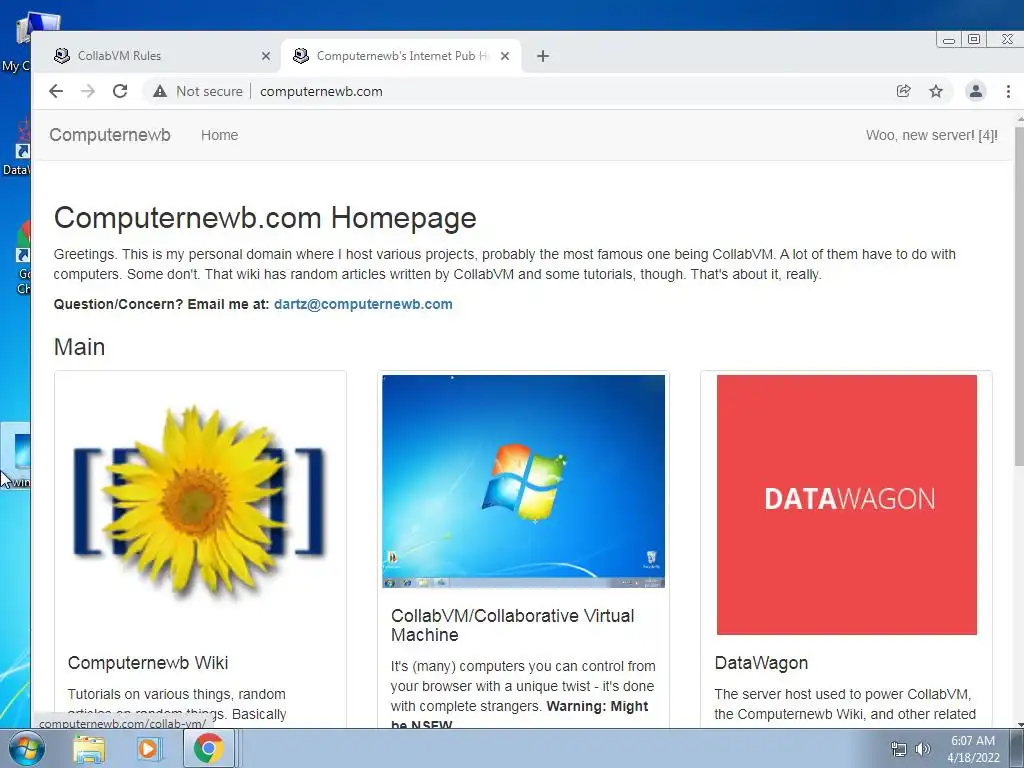Click the Not secure label text
Image resolution: width=1024 pixels, height=768 pixels.
(209, 91)
